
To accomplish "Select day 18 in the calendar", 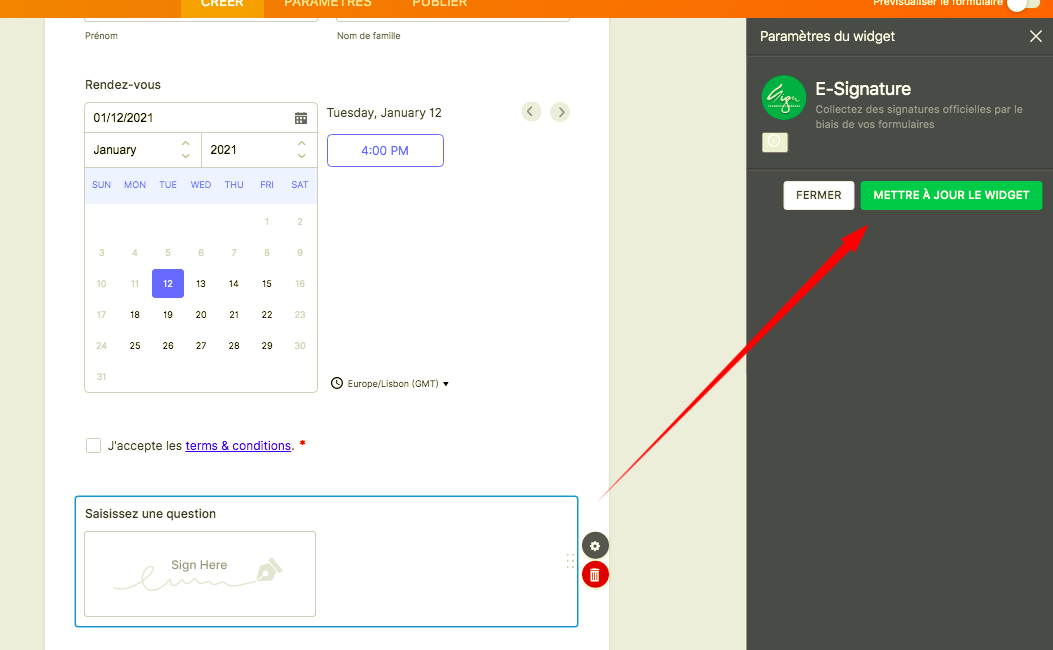I will (x=135, y=314).
